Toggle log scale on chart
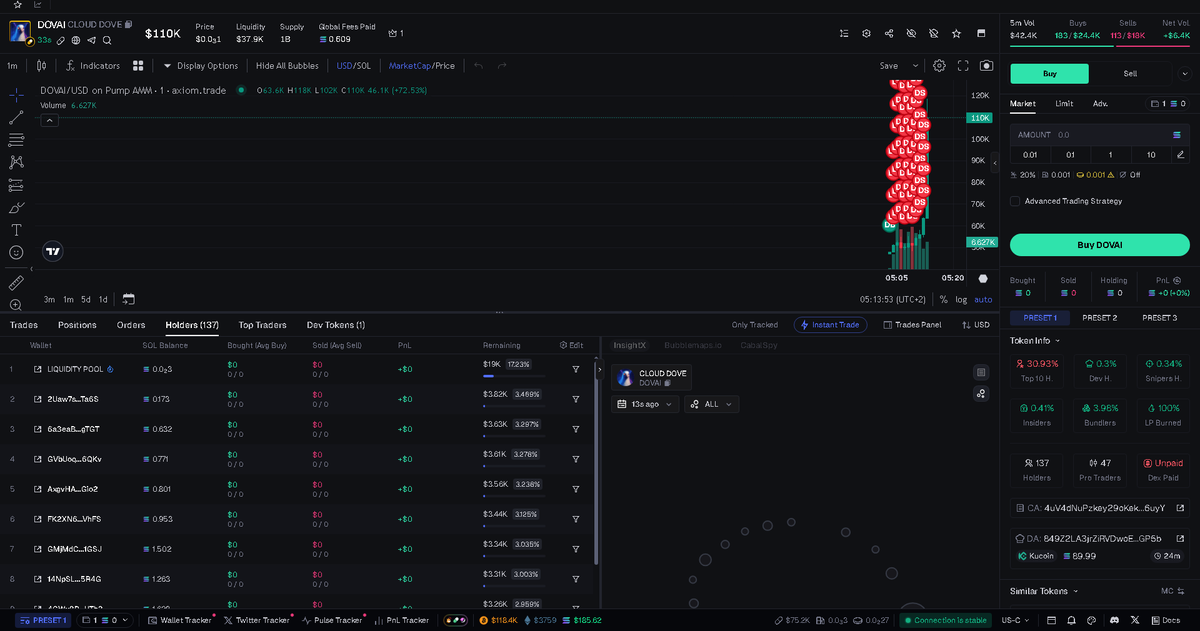 point(961,299)
